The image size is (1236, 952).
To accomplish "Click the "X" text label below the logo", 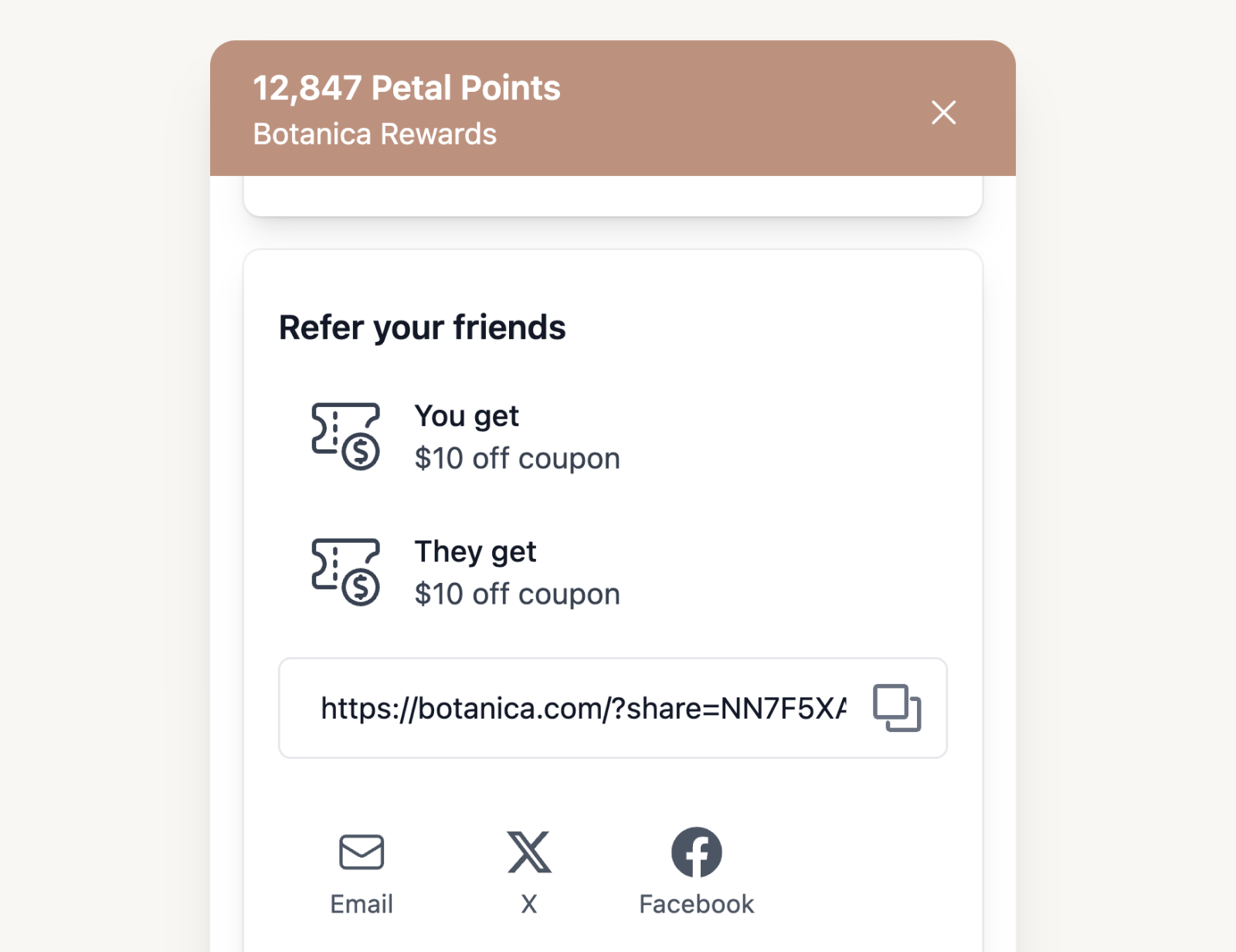I will tap(529, 904).
